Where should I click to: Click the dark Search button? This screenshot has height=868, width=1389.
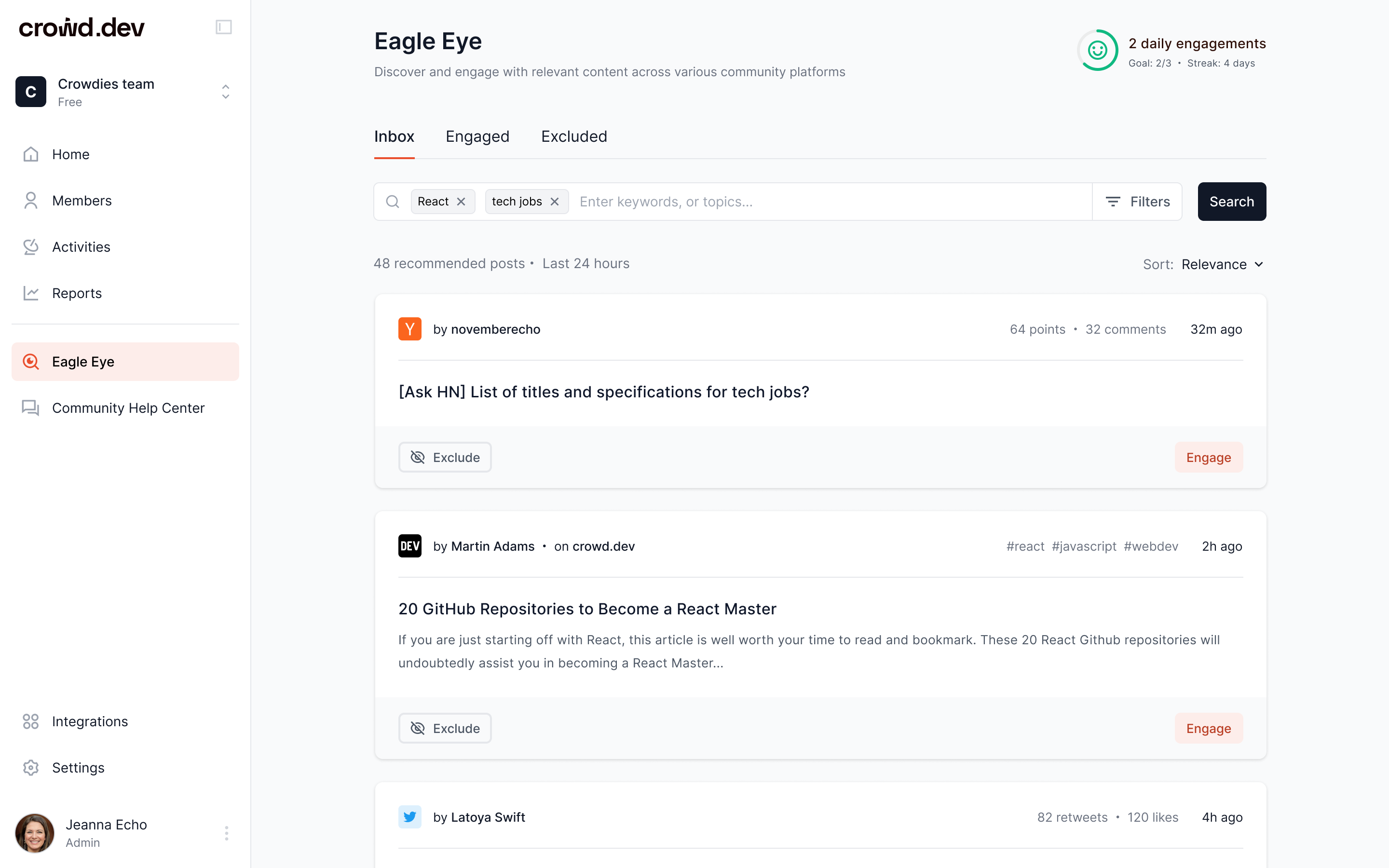[x=1231, y=202]
